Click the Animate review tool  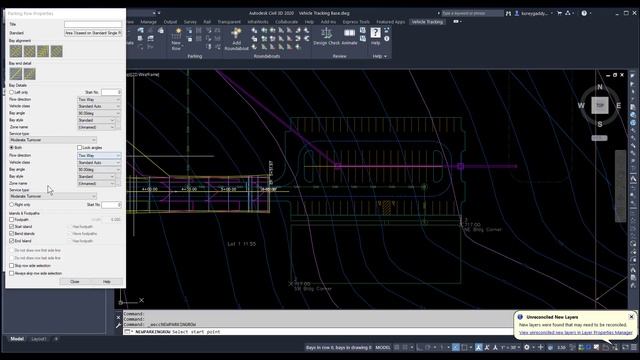coord(349,36)
